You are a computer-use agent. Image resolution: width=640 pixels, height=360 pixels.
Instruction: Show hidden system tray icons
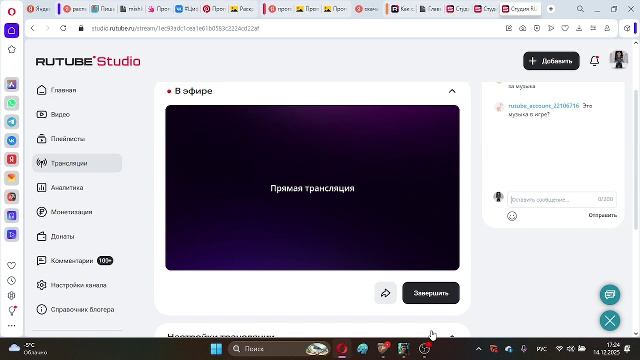(x=478, y=349)
